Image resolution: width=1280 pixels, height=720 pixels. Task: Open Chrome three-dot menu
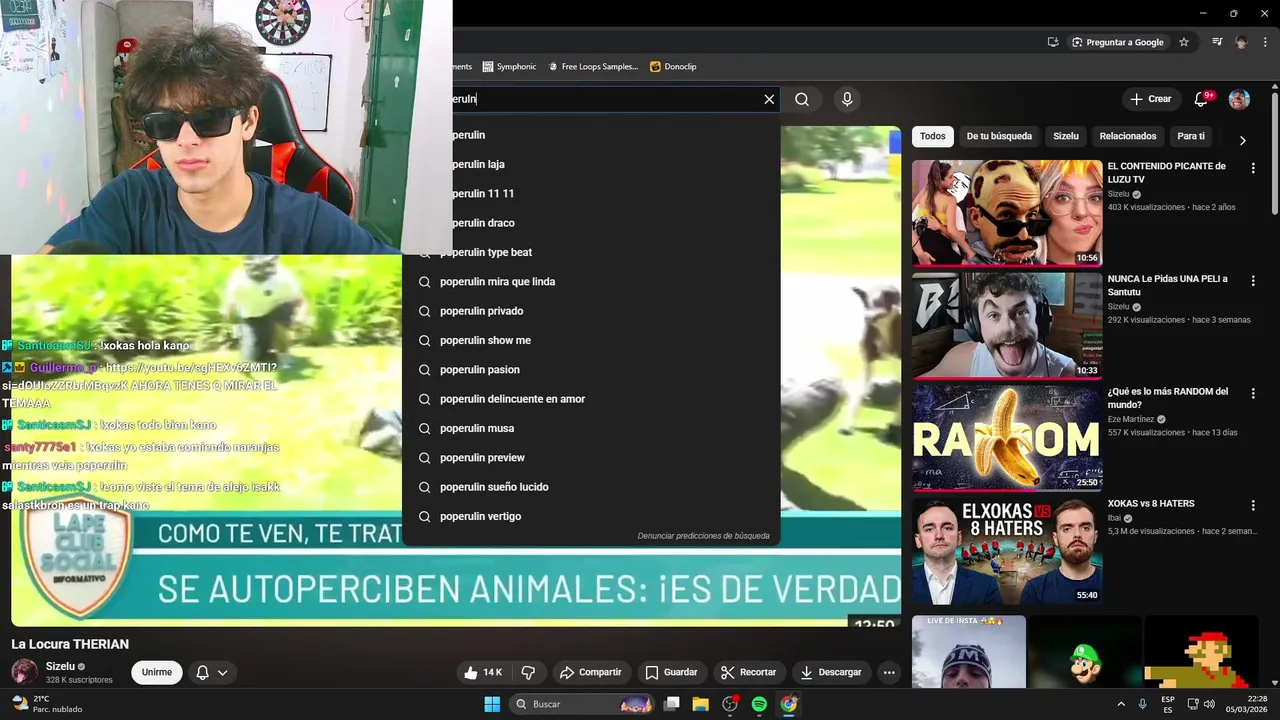[x=1266, y=42]
